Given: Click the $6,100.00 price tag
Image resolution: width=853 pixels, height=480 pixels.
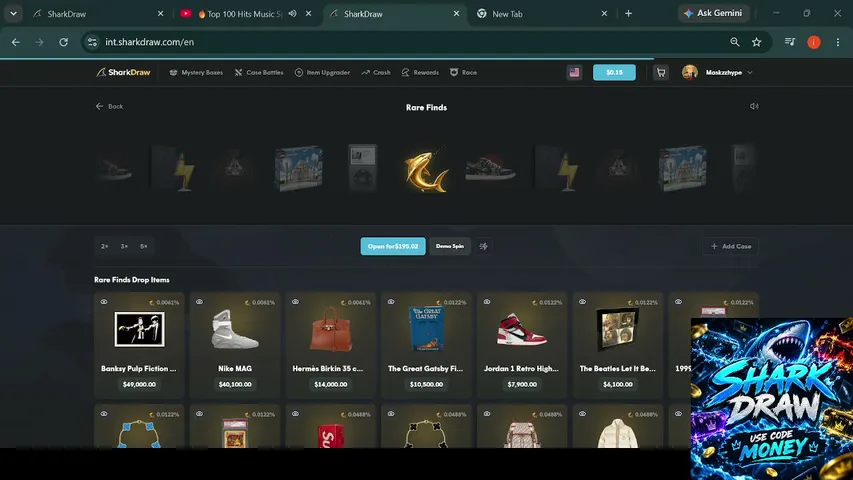Looking at the screenshot, I should coord(617,384).
